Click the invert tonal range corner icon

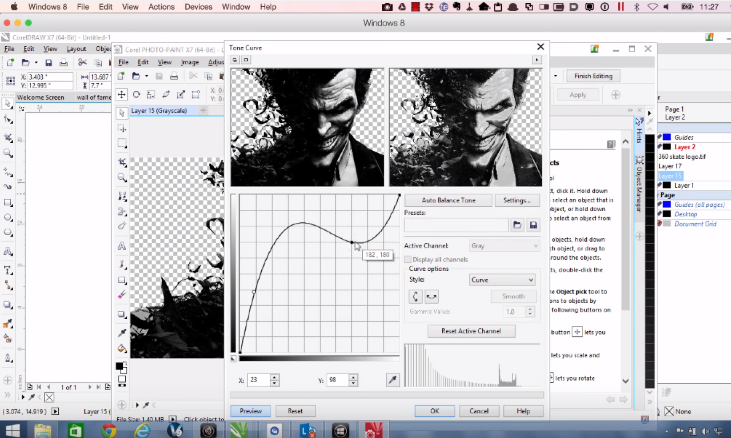coord(234,358)
